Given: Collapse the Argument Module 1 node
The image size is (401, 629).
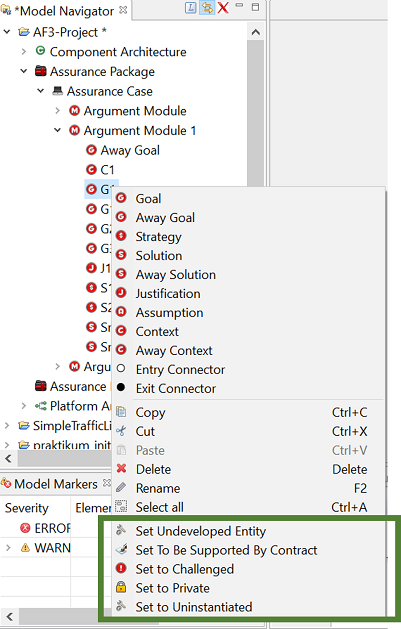Looking at the screenshot, I should click(x=57, y=130).
